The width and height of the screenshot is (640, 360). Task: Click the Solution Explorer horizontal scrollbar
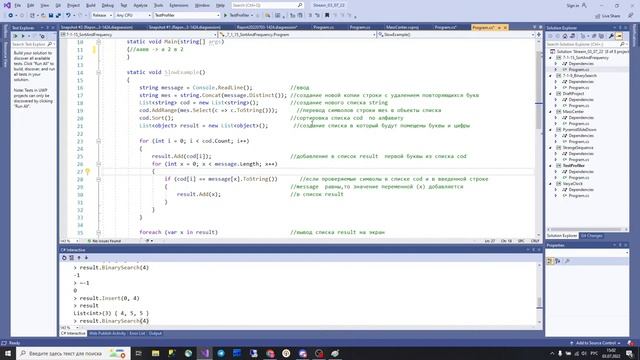click(x=586, y=229)
